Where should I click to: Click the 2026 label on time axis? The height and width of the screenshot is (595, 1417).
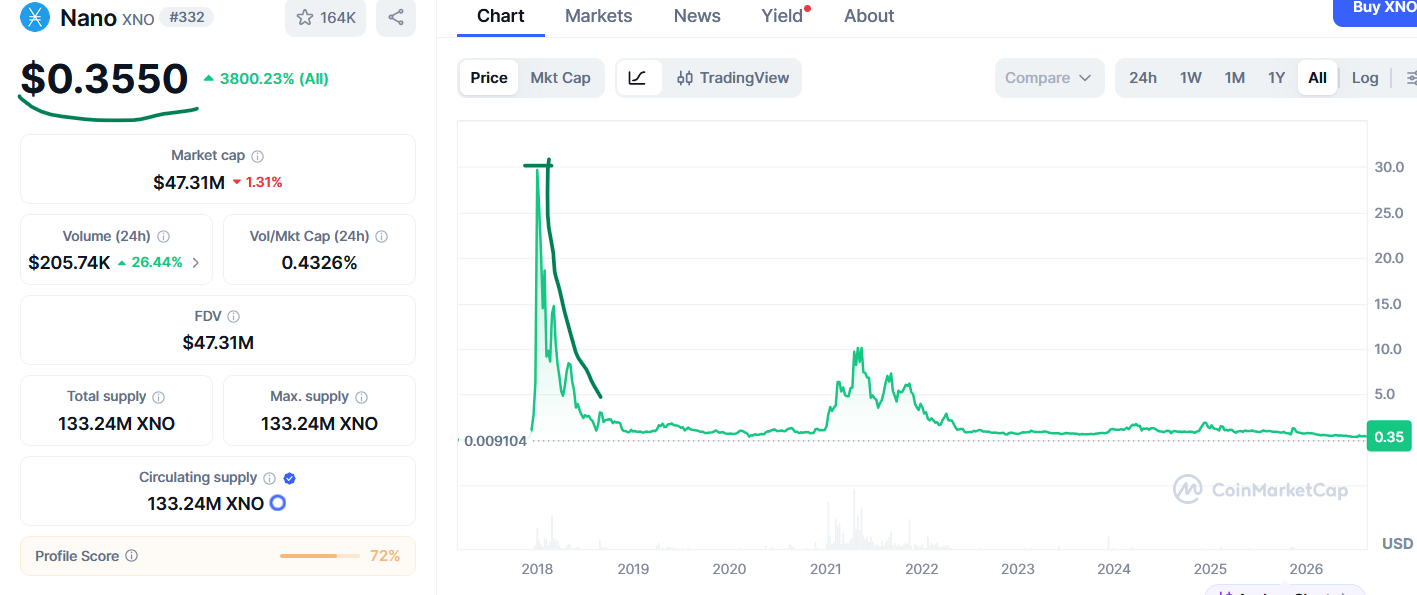coord(1306,569)
